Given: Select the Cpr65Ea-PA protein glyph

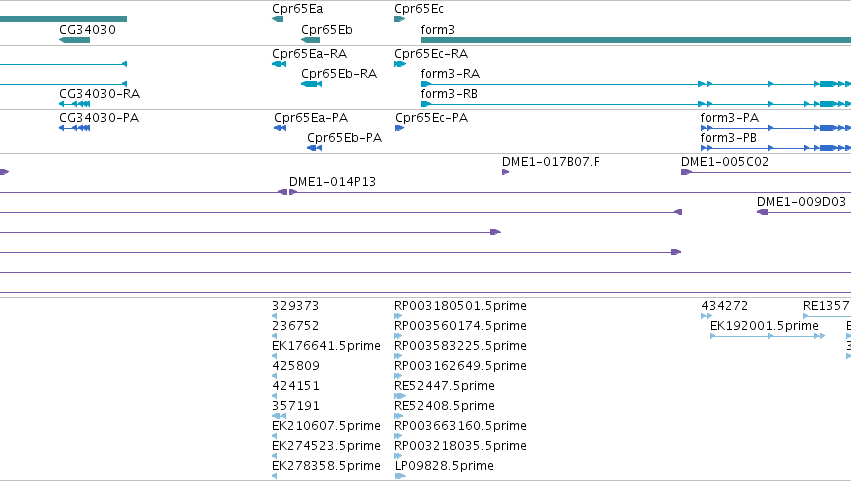Looking at the screenshot, I should click(x=280, y=128).
